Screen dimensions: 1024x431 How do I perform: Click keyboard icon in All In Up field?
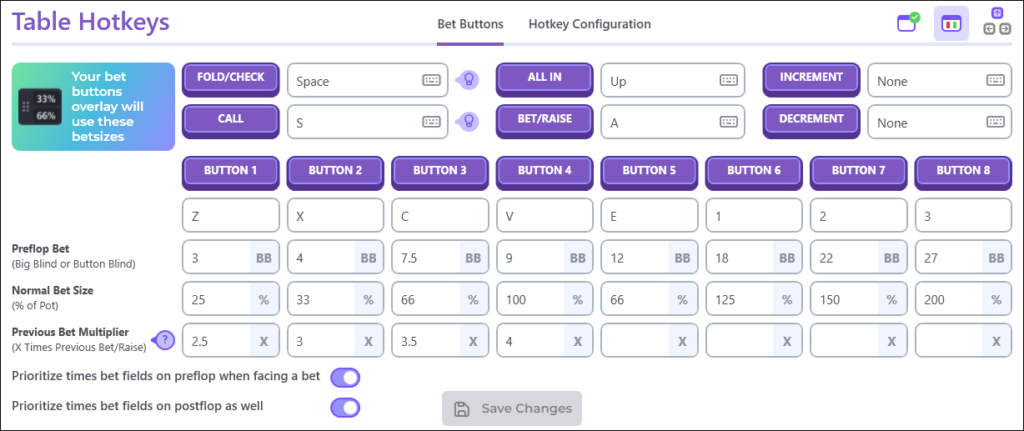(x=728, y=80)
